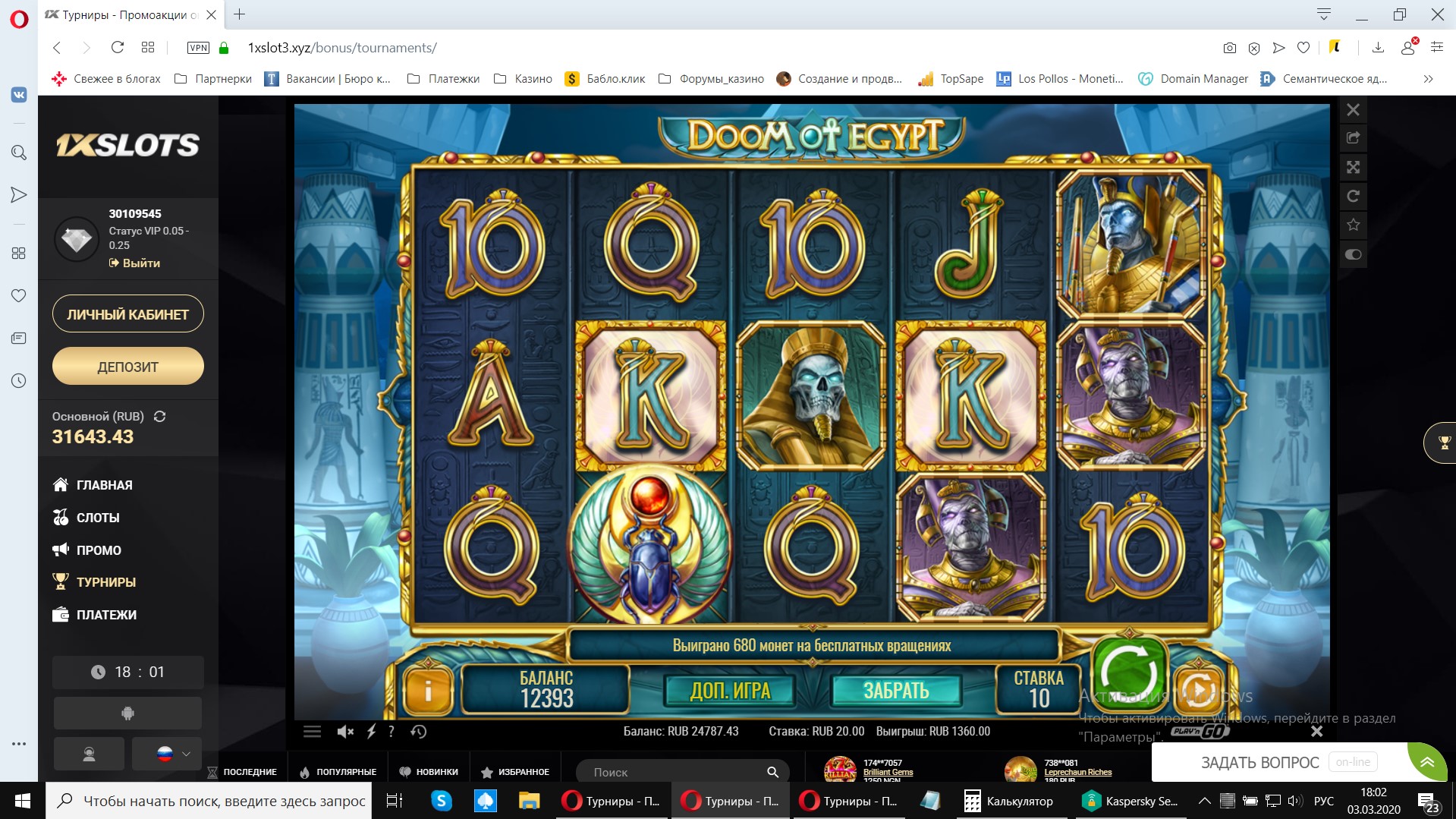The height and width of the screenshot is (819, 1456).
Task: Open the game info (i) button
Action: [428, 691]
